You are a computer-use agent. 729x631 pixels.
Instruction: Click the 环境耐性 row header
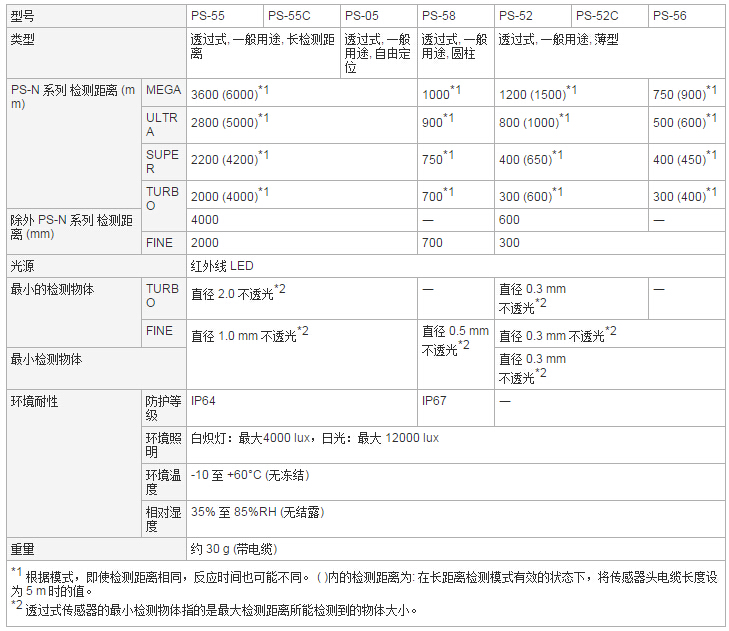point(34,400)
